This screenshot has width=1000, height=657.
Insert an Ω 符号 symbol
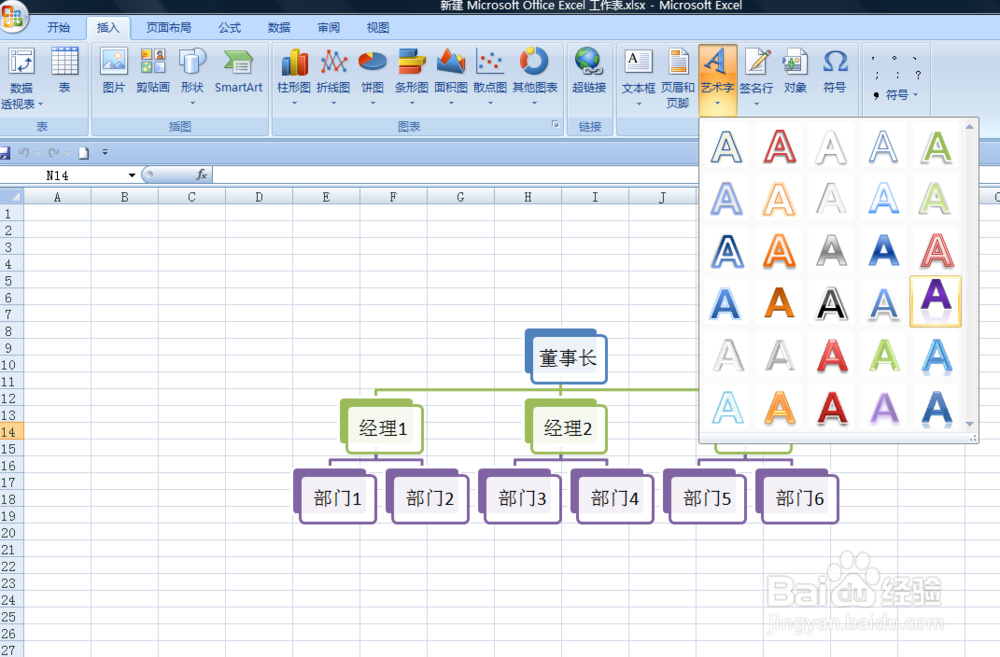pos(835,70)
